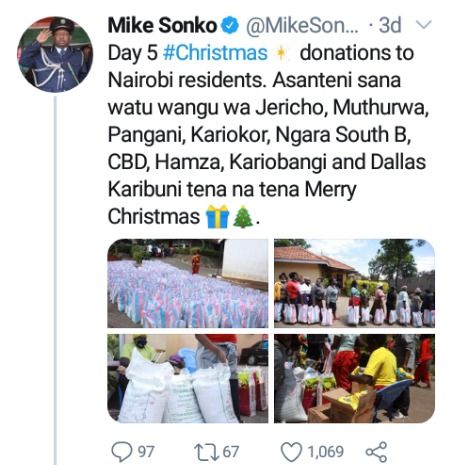View photo of large white sacks
This screenshot has height=465, width=452.
(x=188, y=378)
